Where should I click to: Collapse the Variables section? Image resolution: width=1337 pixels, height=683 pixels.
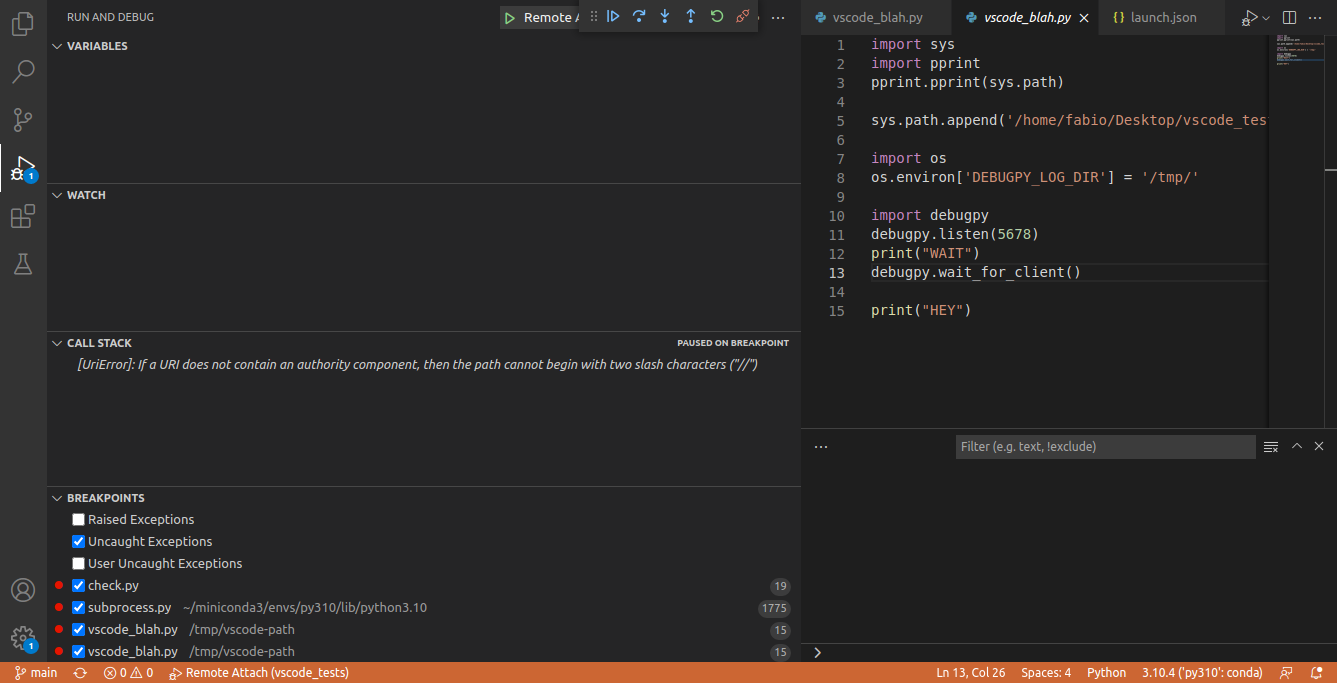pyautogui.click(x=57, y=46)
